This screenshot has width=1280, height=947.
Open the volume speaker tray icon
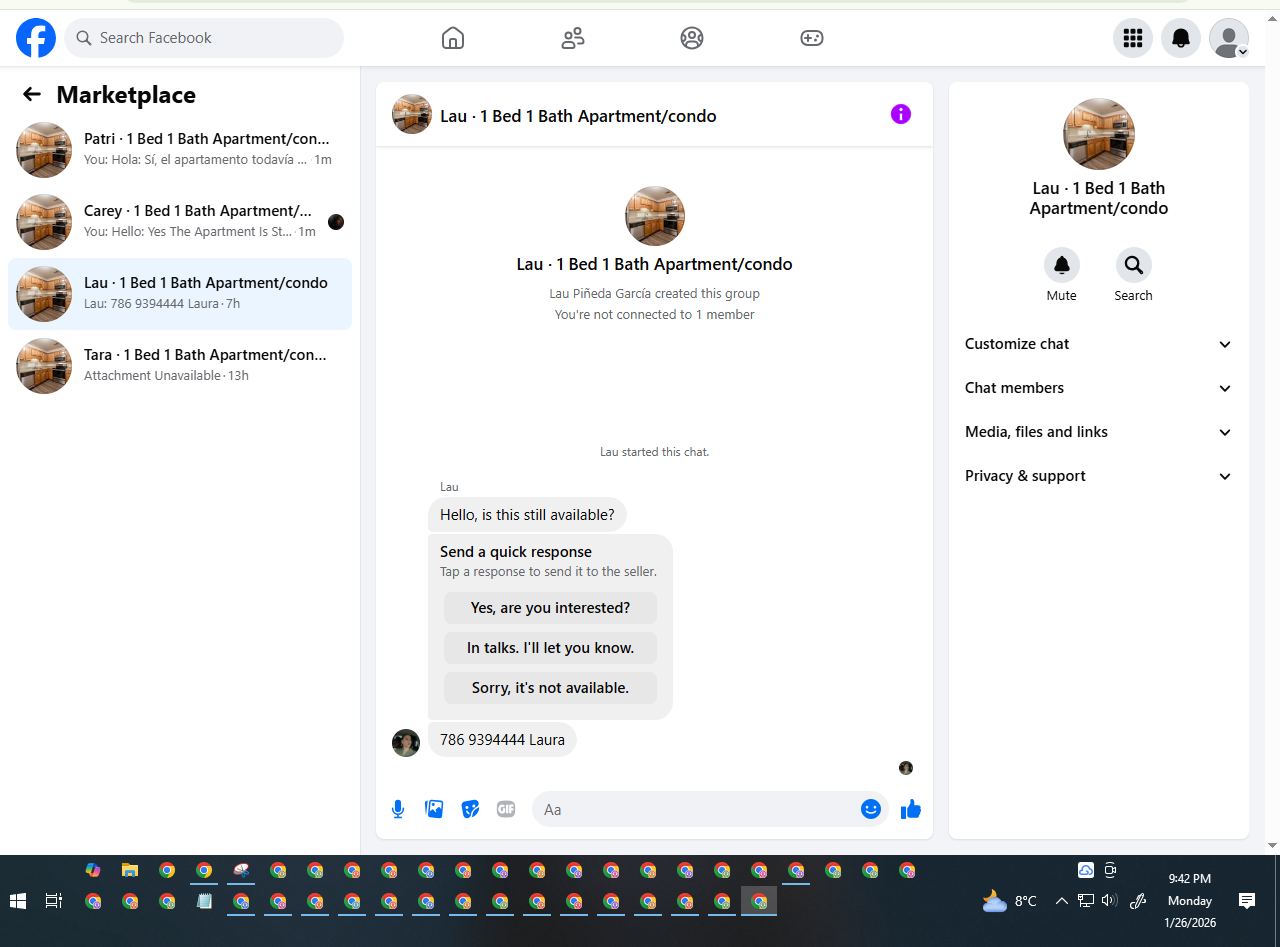[x=1109, y=901]
